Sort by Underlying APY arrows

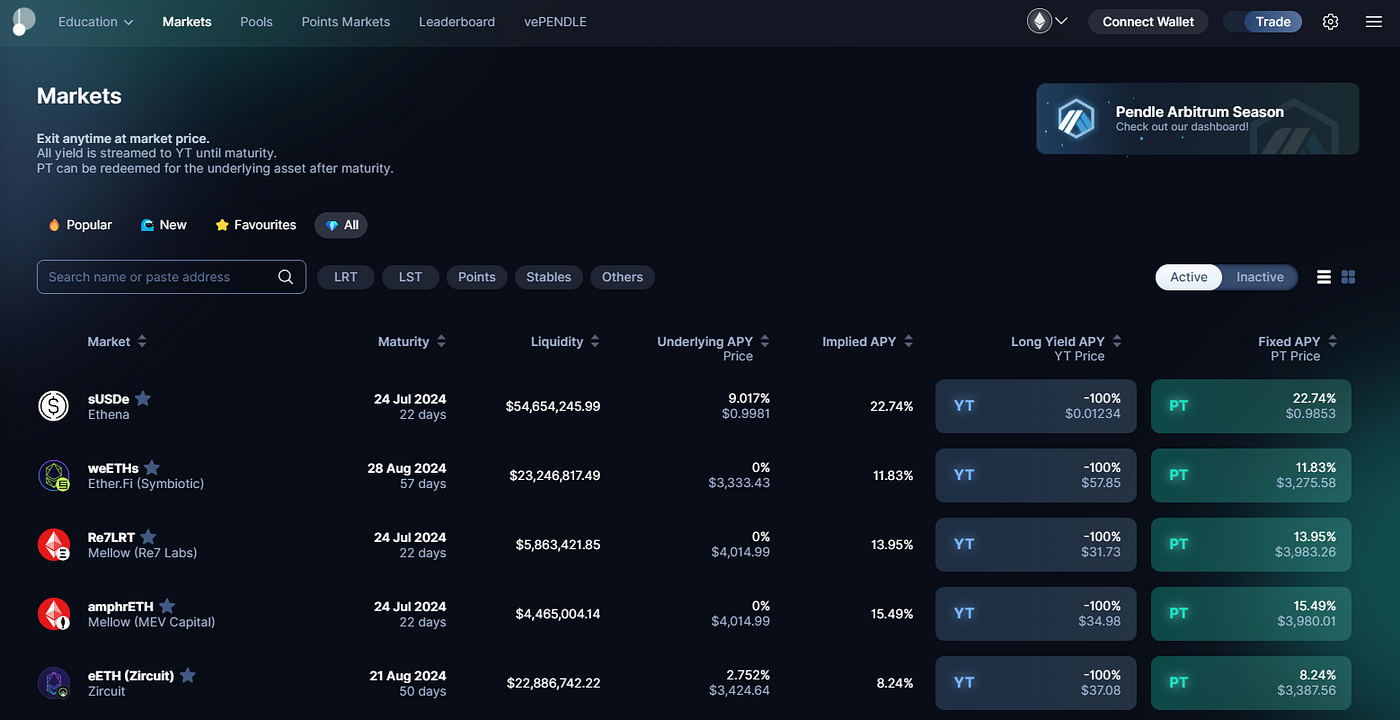pos(764,342)
